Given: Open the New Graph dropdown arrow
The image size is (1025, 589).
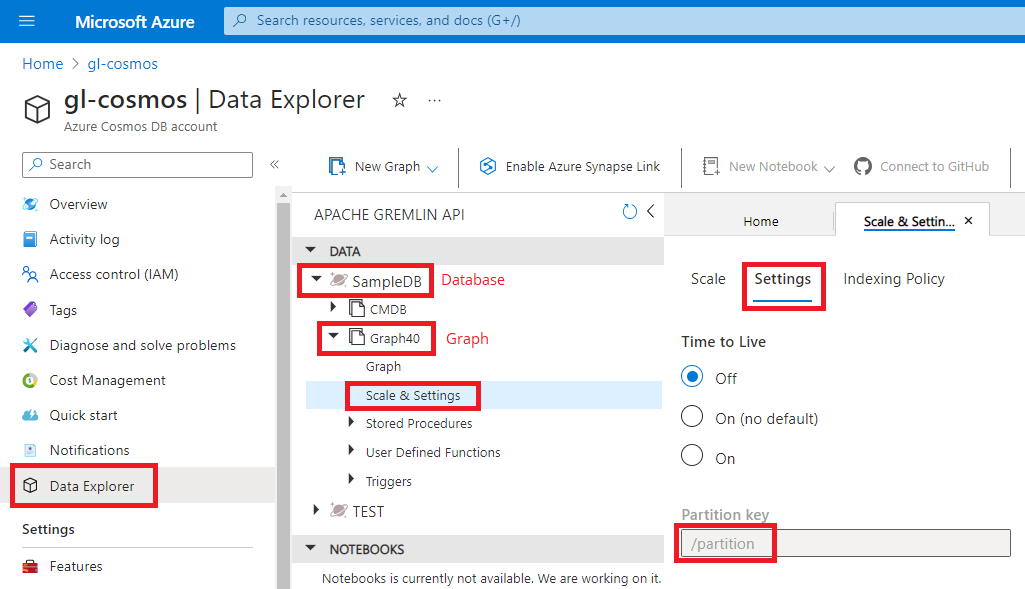Looking at the screenshot, I should 433,168.
